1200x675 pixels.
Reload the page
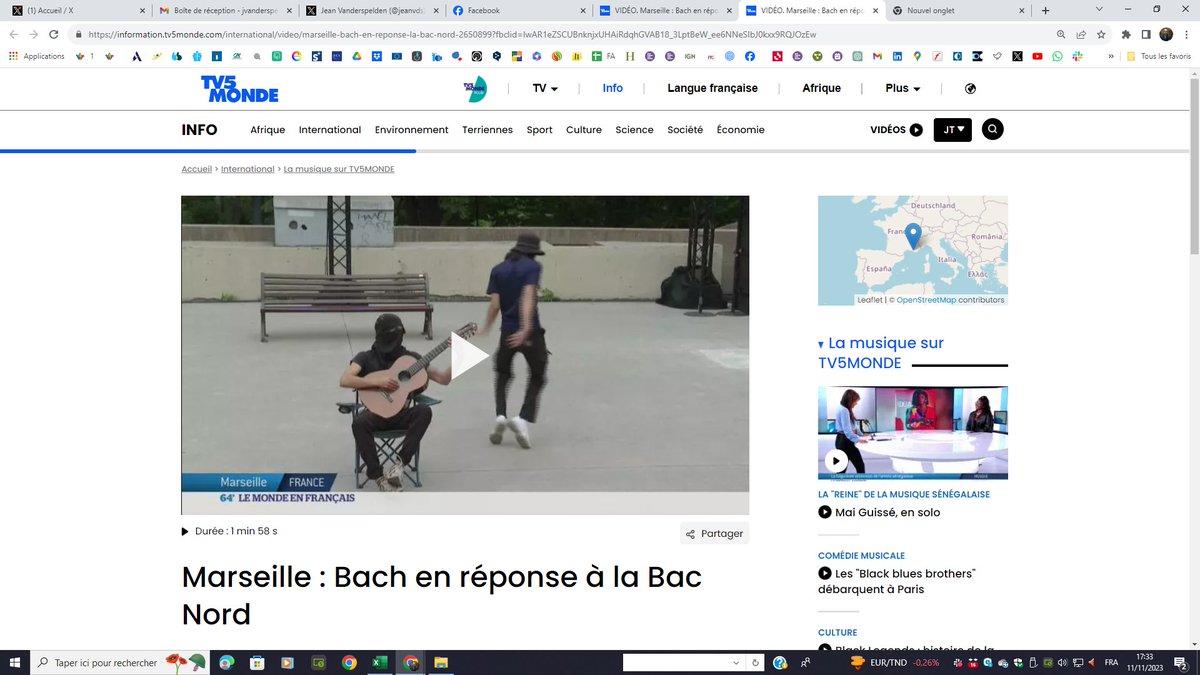point(53,34)
